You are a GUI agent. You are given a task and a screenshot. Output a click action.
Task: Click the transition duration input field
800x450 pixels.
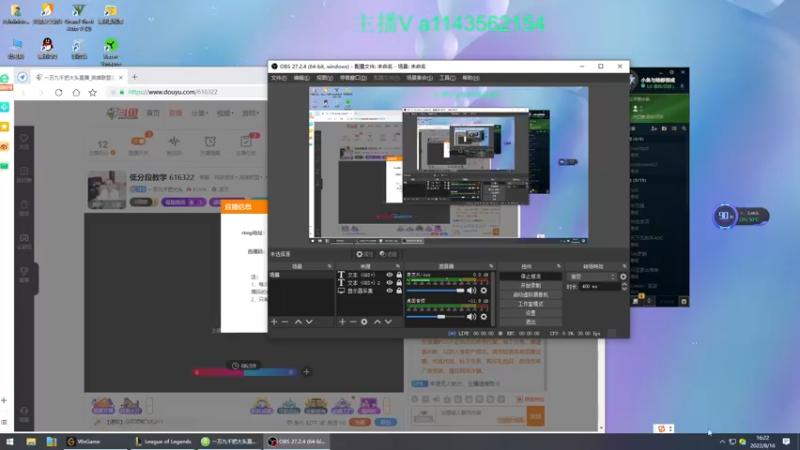click(600, 287)
